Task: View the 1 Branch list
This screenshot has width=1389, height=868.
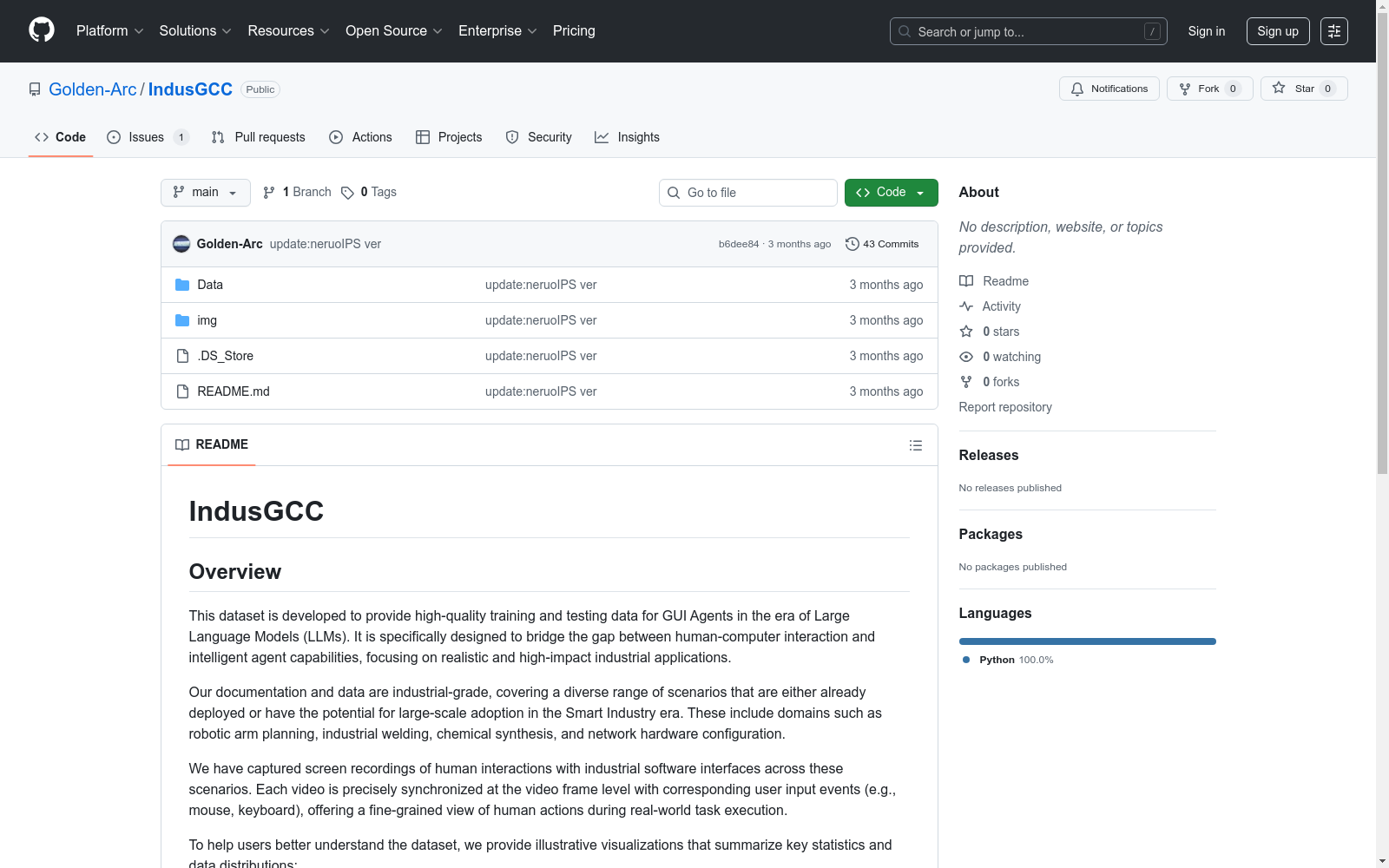Action: click(297, 193)
